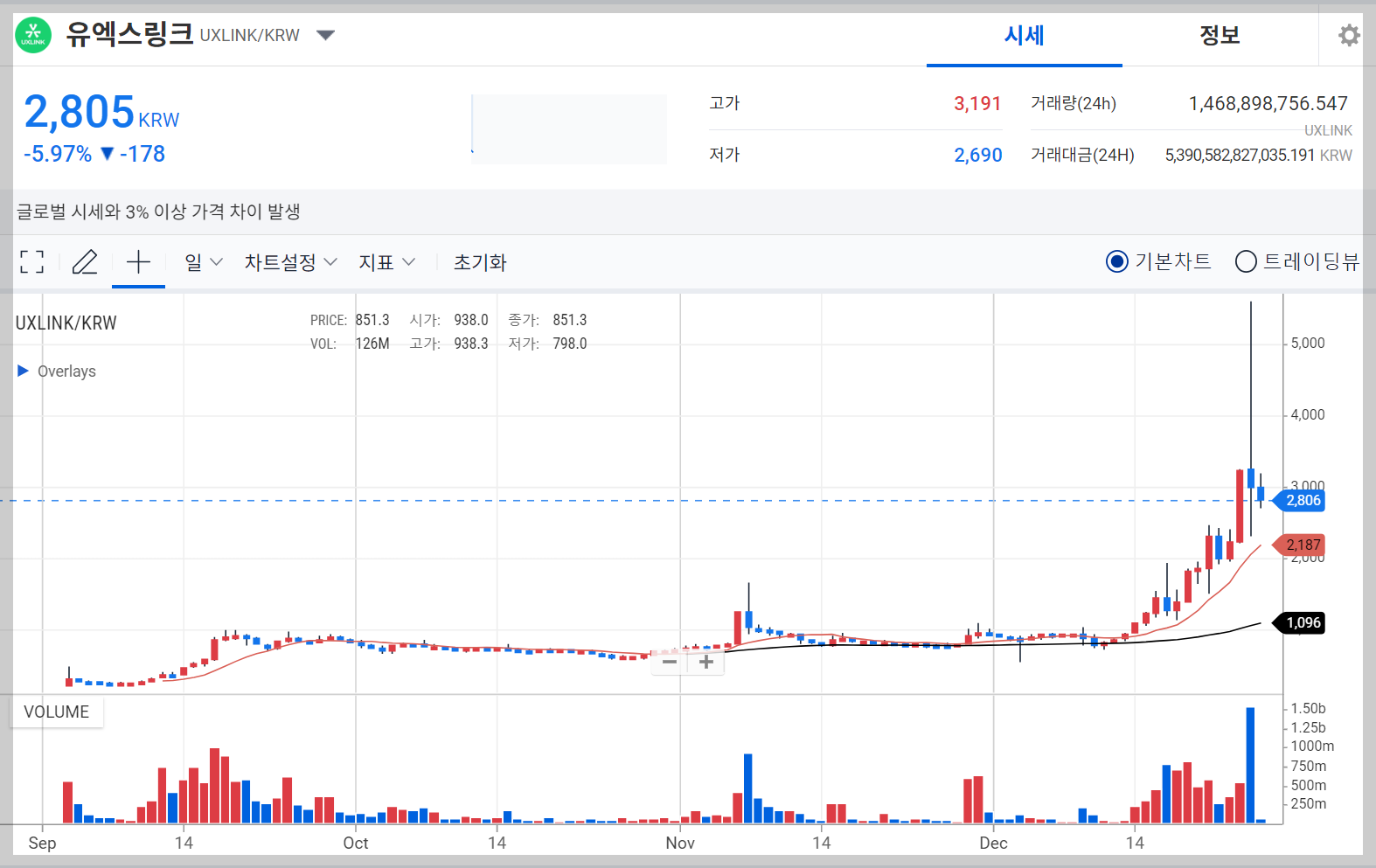Click the 초기화 reset button
1376x868 pixels.
pyautogui.click(x=480, y=261)
